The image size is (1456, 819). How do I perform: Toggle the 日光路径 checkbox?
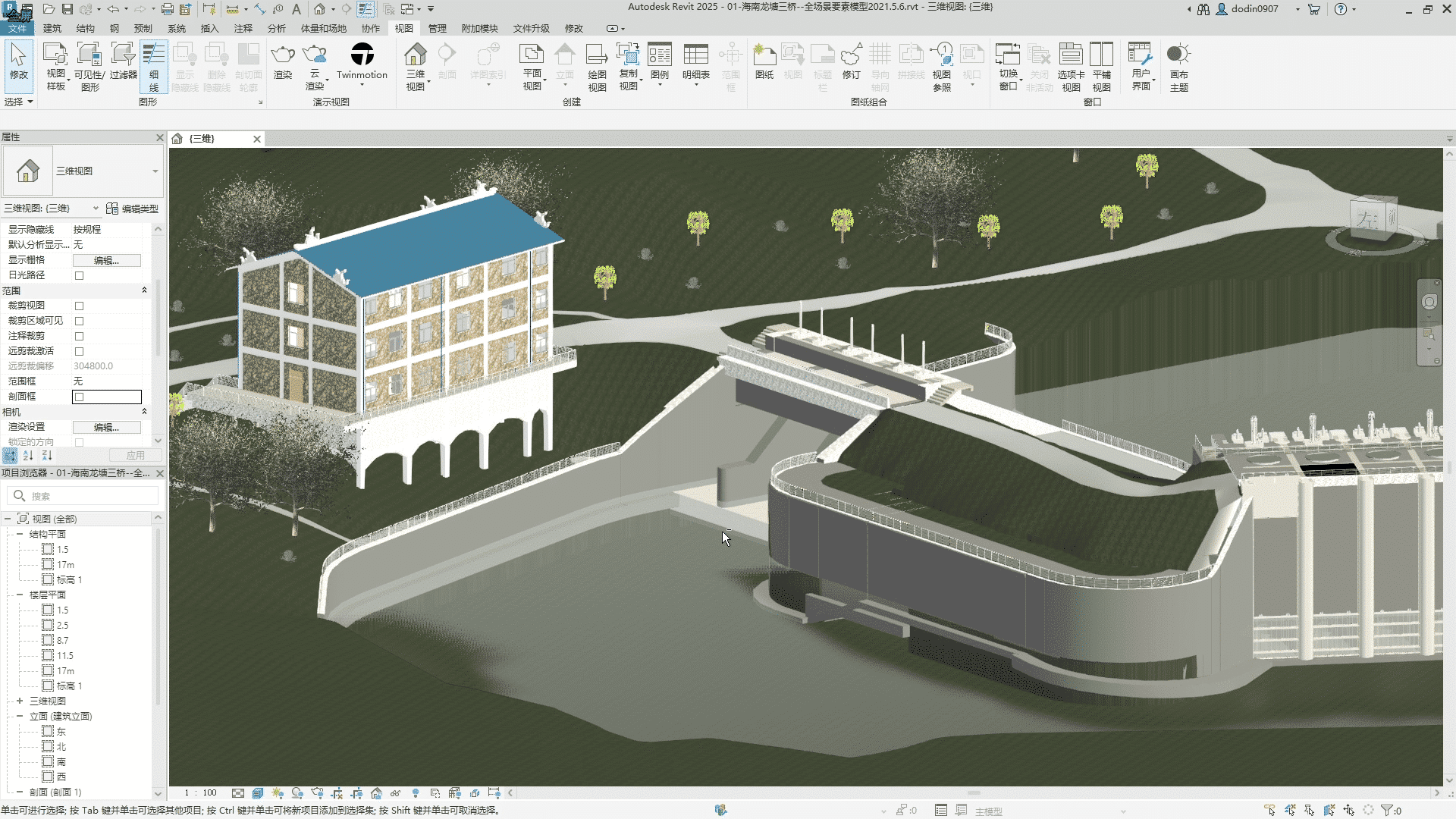click(79, 275)
